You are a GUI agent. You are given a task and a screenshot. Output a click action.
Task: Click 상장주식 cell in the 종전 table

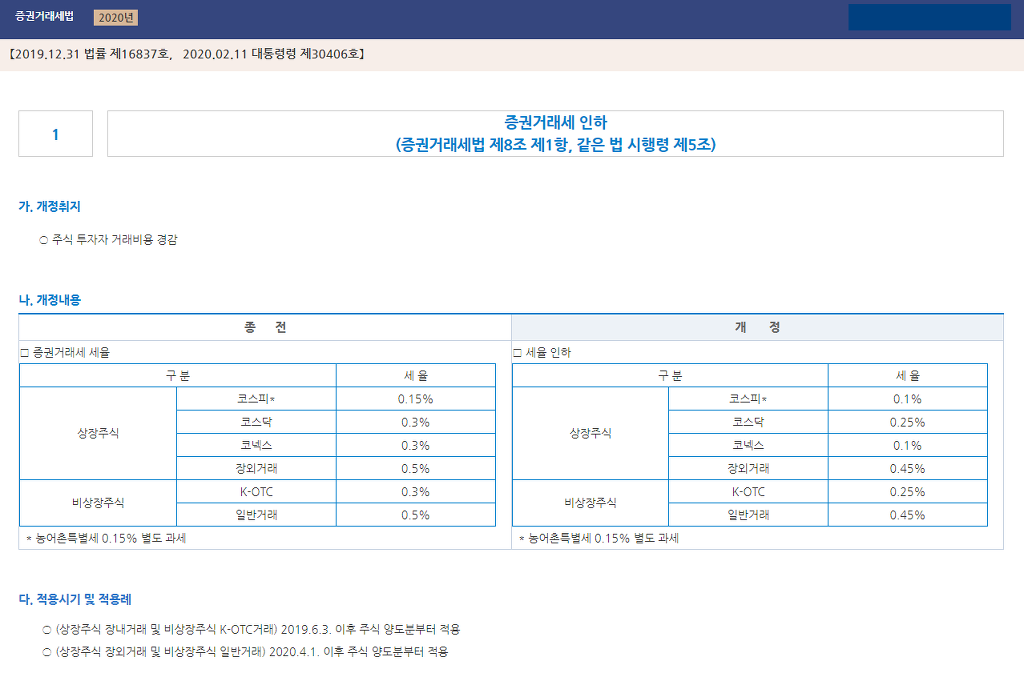pos(98,433)
